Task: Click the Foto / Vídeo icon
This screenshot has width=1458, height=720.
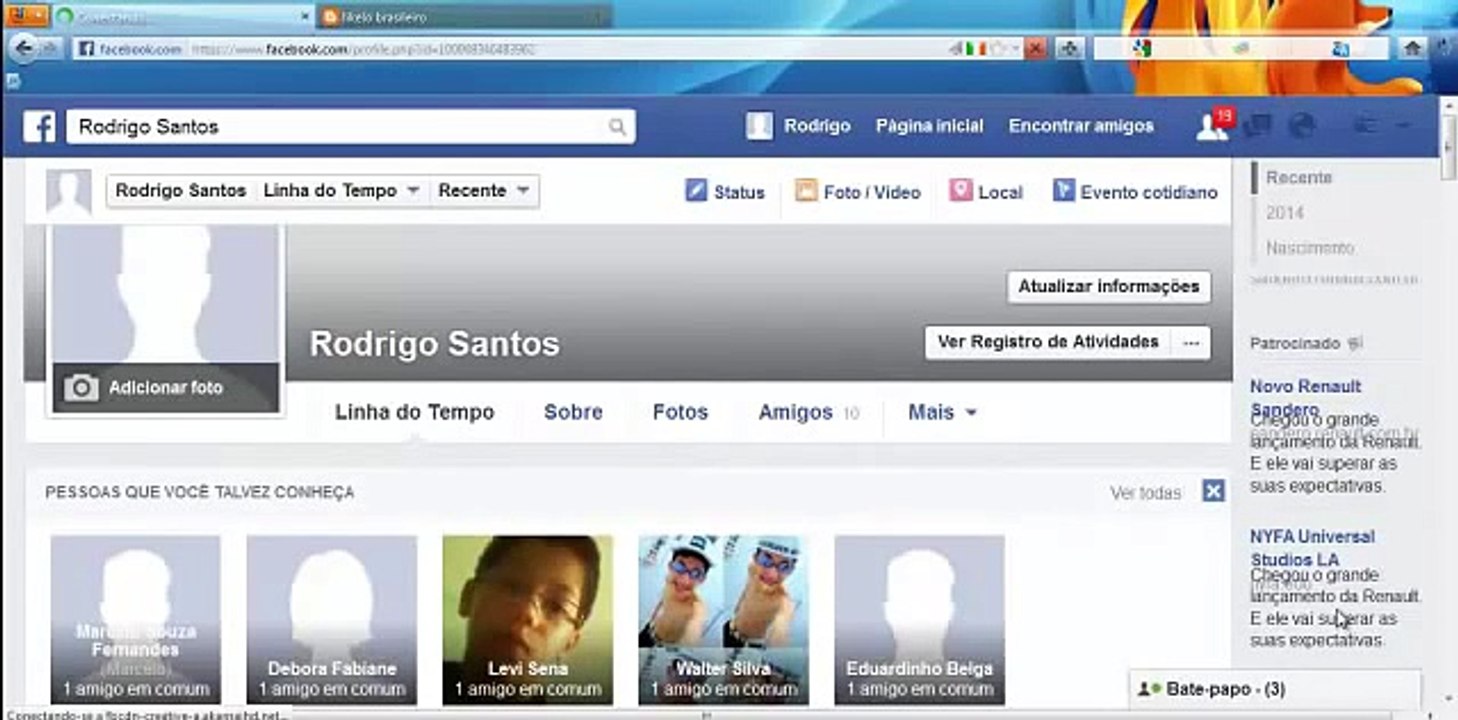Action: click(x=806, y=191)
